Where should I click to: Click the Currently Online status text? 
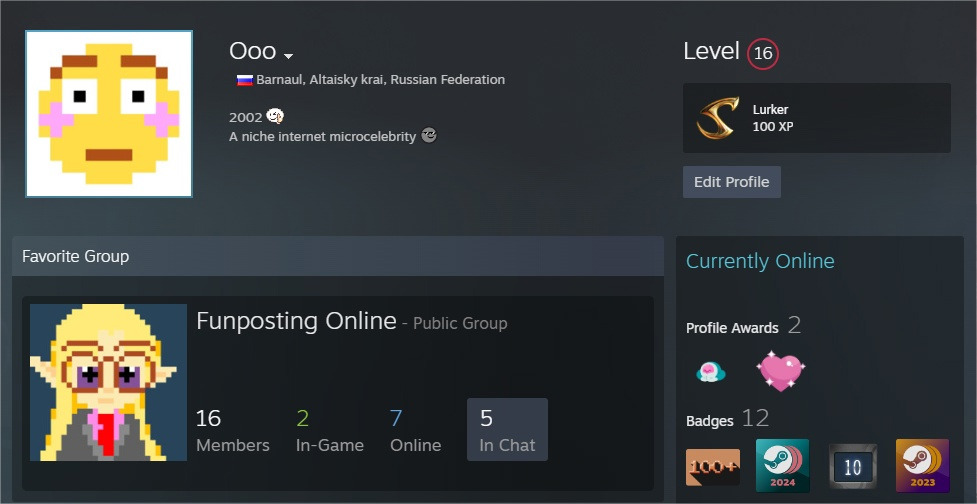(760, 260)
